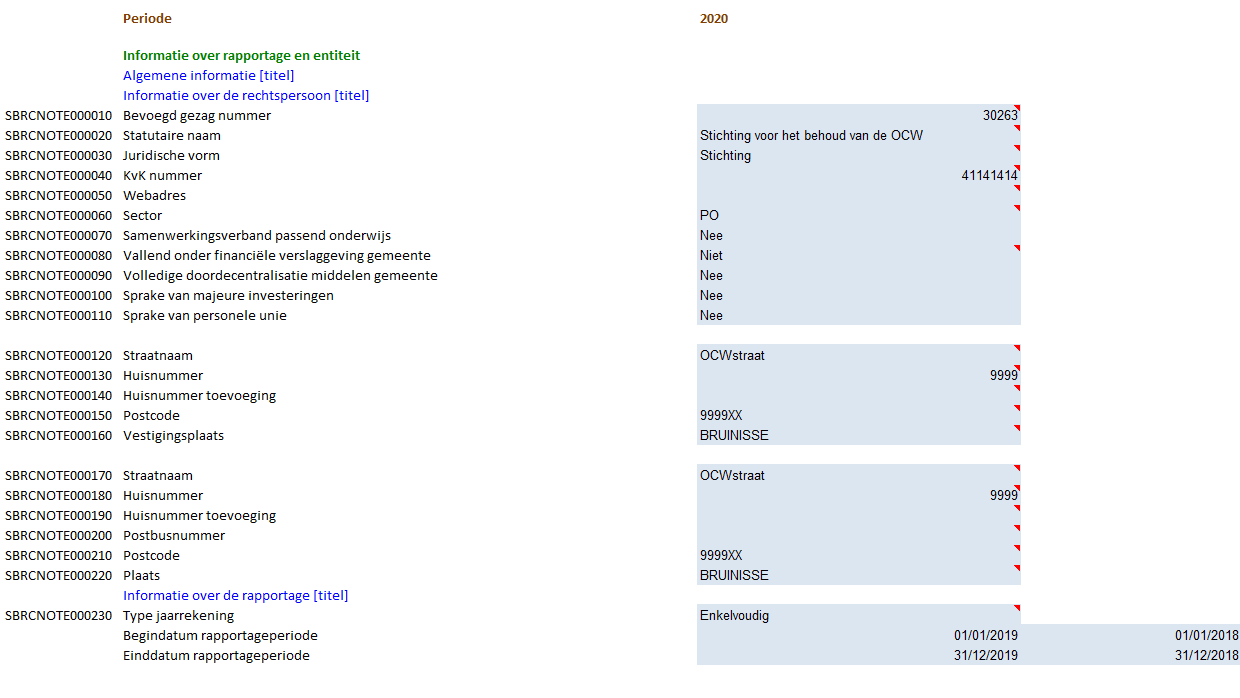Image resolution: width=1240 pixels, height=698 pixels.
Task: Select 'Informatie over rapportage en entiteit' heading
Action: coord(242,56)
